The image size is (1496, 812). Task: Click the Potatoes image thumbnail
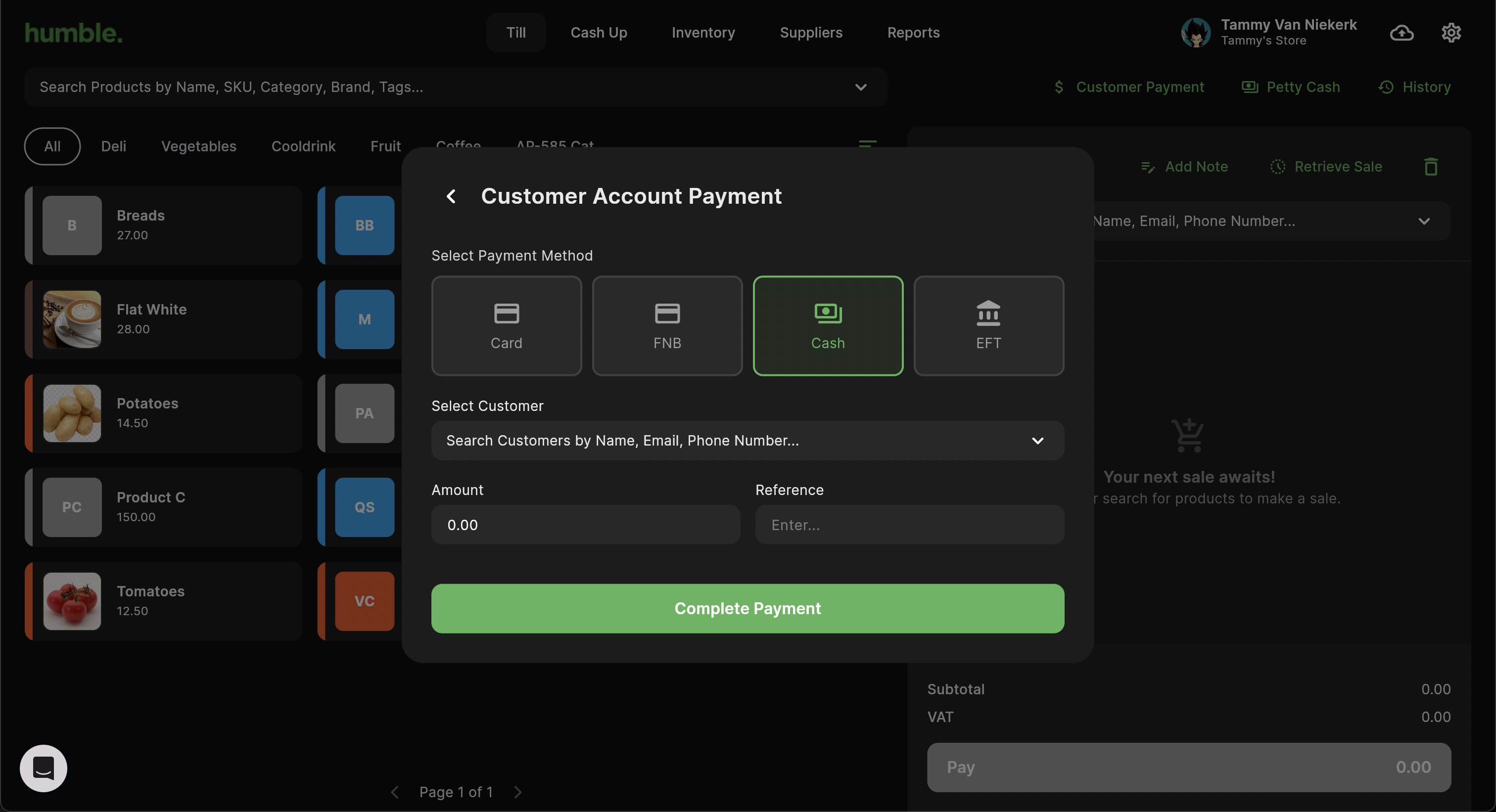coord(72,413)
